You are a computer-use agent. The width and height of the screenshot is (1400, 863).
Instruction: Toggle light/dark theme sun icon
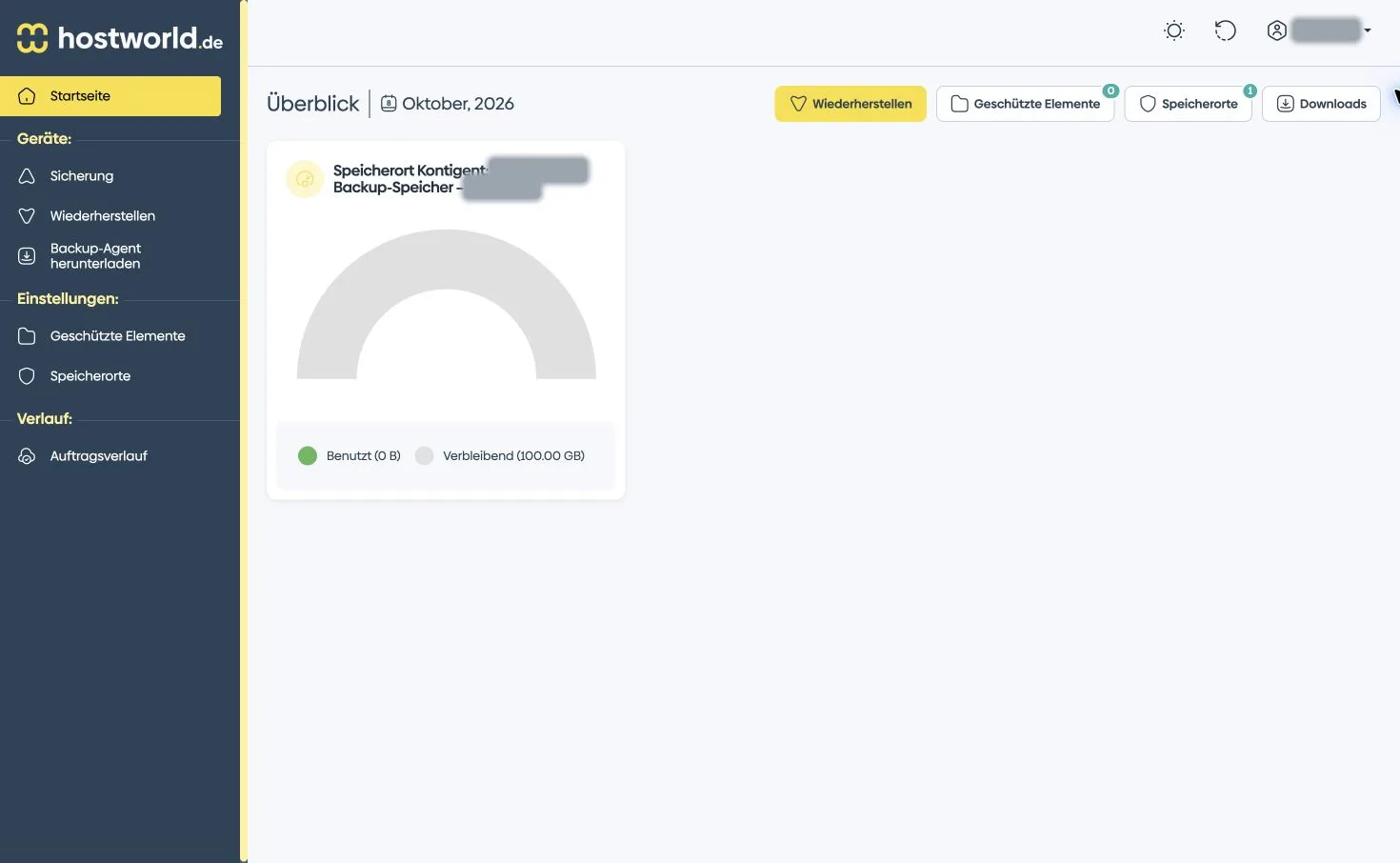pyautogui.click(x=1174, y=30)
